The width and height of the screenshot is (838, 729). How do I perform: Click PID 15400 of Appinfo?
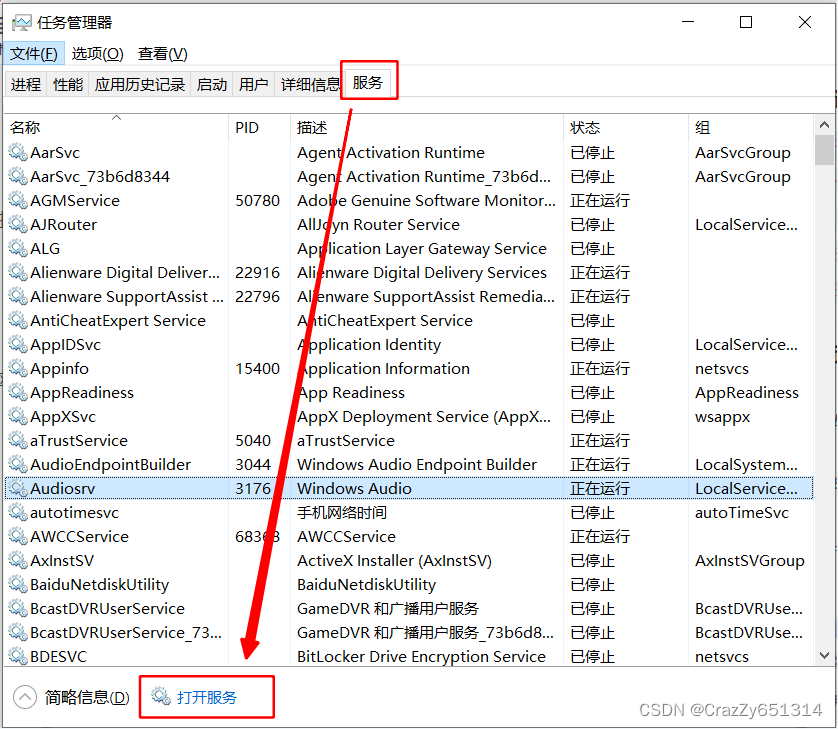click(258, 369)
